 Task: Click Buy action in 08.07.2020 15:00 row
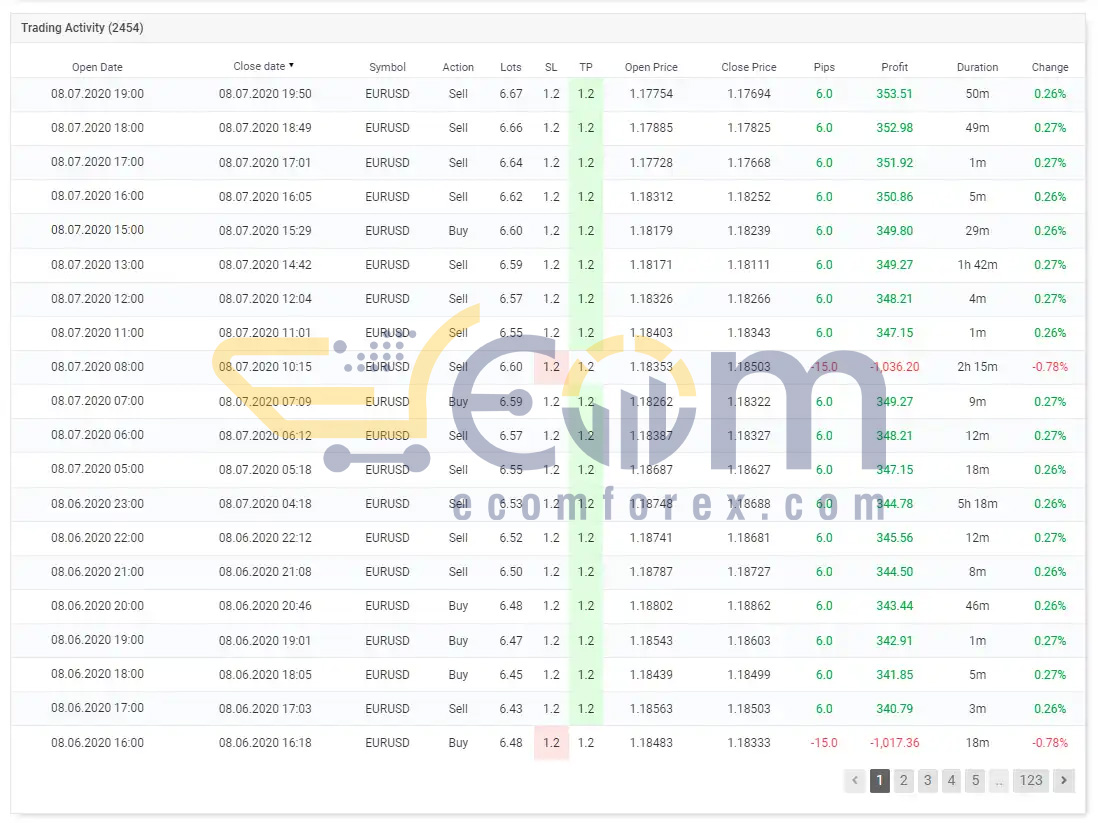458,230
